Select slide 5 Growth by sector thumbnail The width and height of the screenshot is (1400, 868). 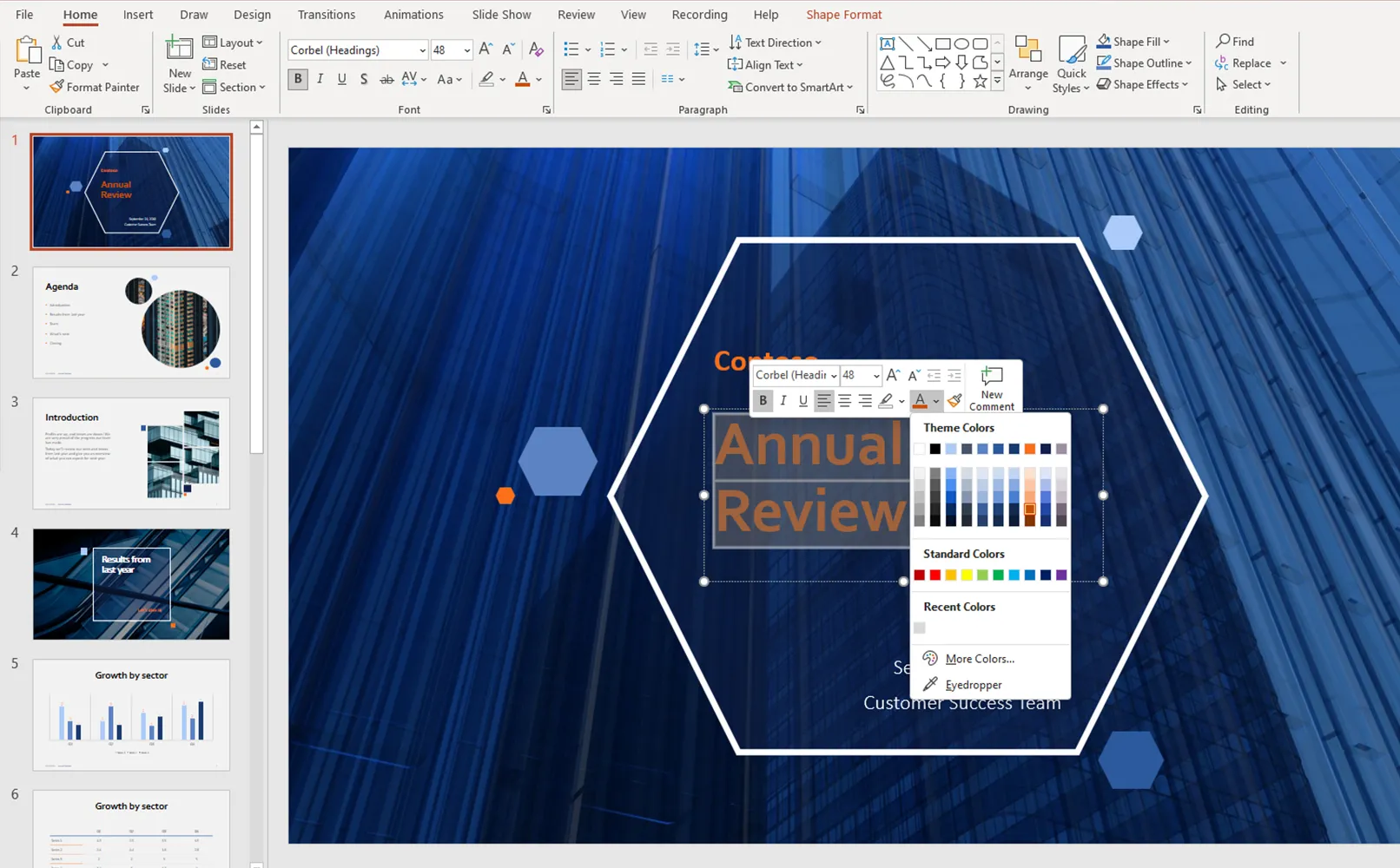click(131, 714)
